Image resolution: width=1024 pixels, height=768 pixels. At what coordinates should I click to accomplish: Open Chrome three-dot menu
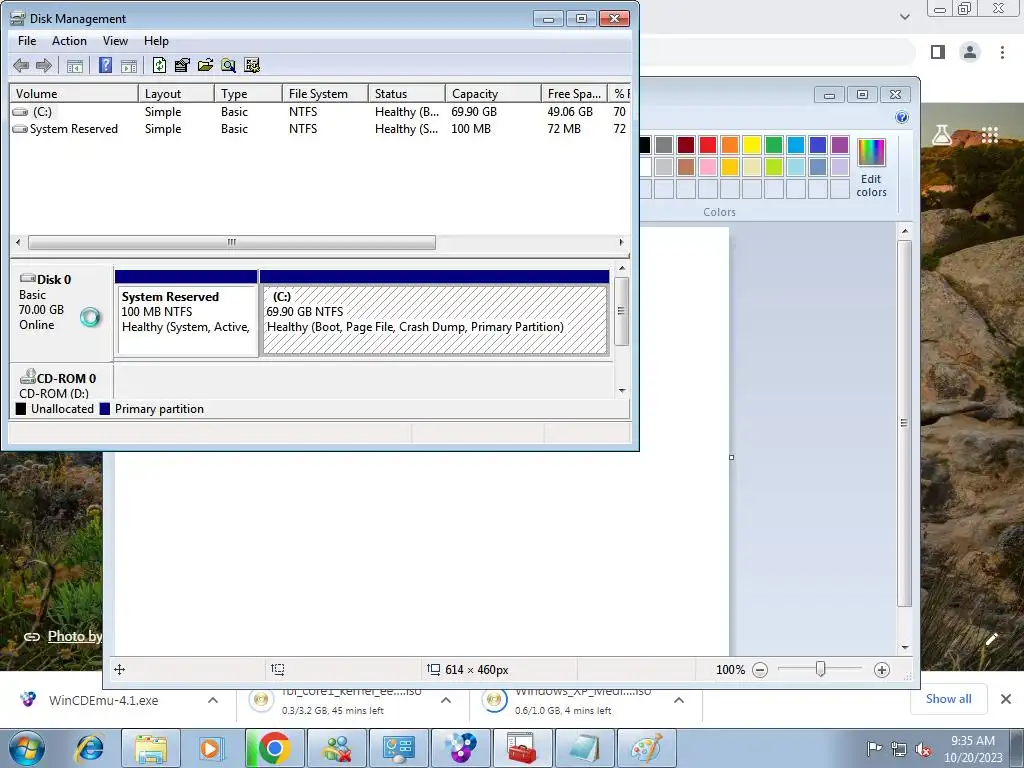(1002, 52)
